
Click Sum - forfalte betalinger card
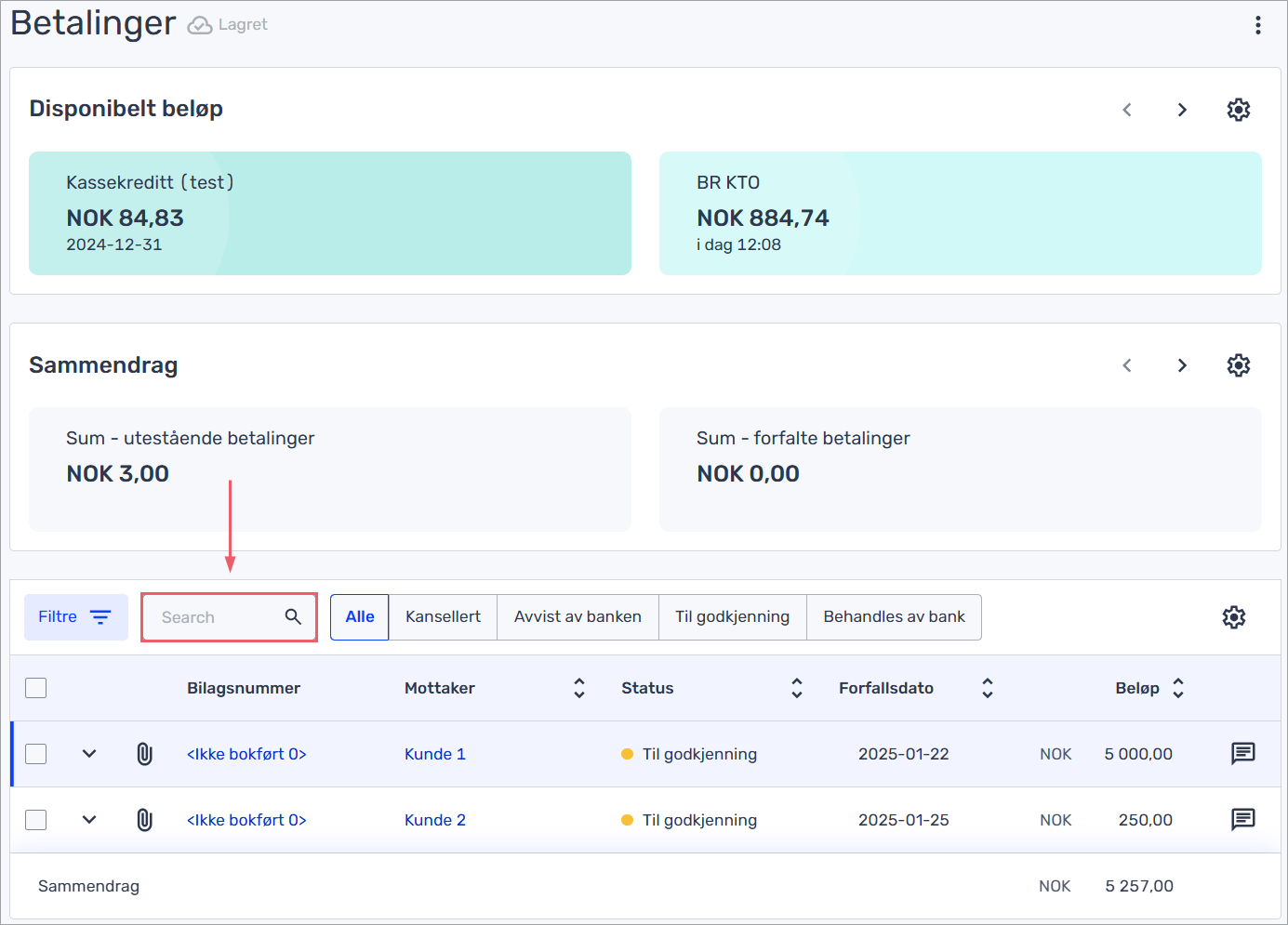coord(961,469)
